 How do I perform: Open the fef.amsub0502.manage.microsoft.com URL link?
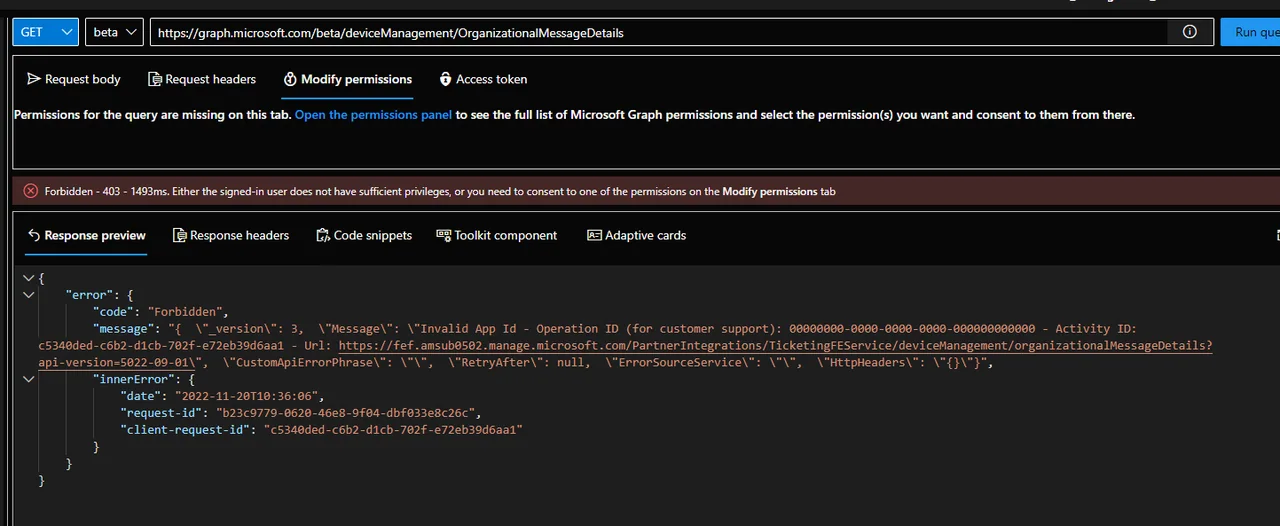click(775, 345)
